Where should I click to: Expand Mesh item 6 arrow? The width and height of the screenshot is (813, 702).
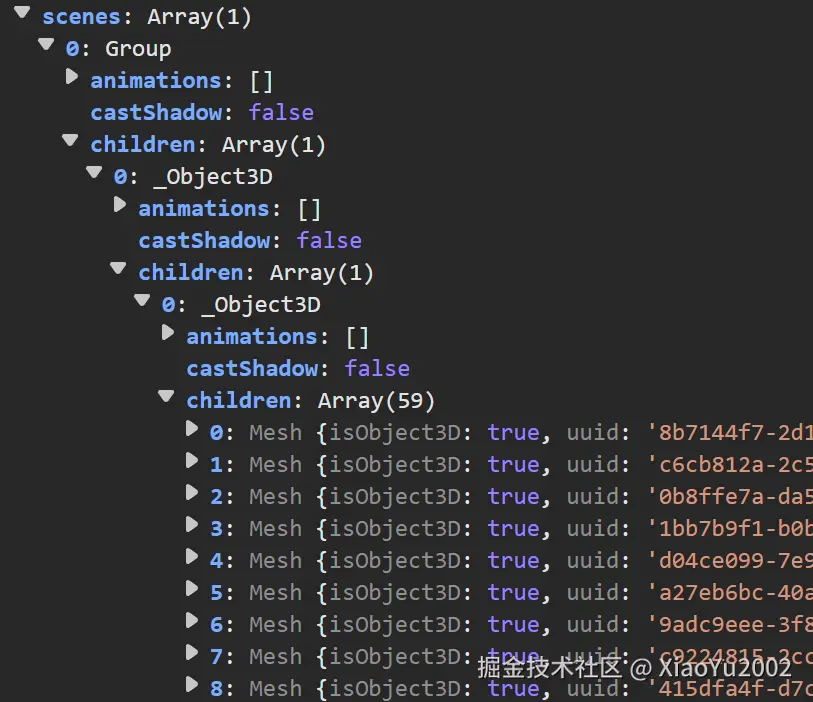coord(192,621)
